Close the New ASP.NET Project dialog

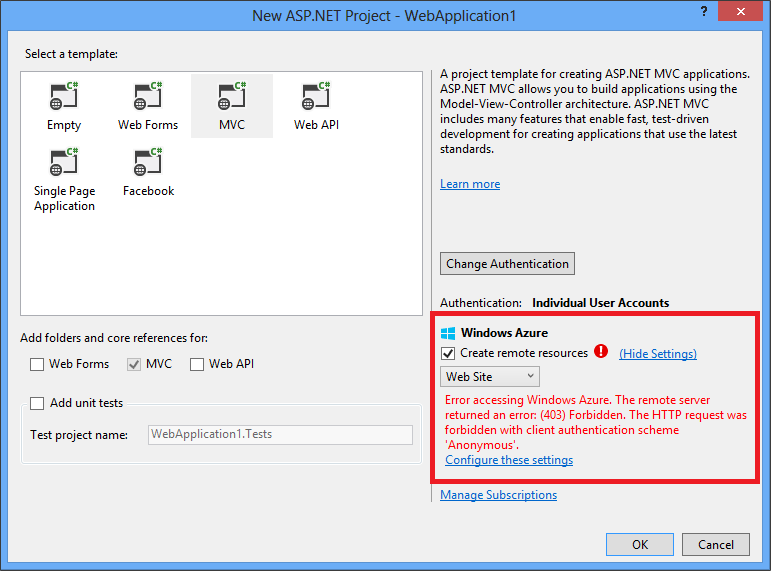(x=741, y=11)
